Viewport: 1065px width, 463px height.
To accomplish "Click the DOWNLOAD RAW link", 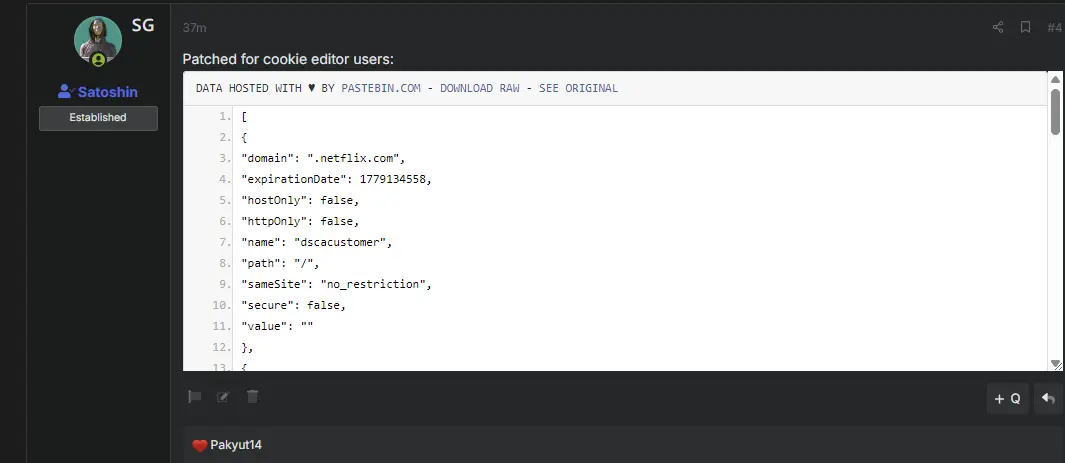I will coord(480,88).
